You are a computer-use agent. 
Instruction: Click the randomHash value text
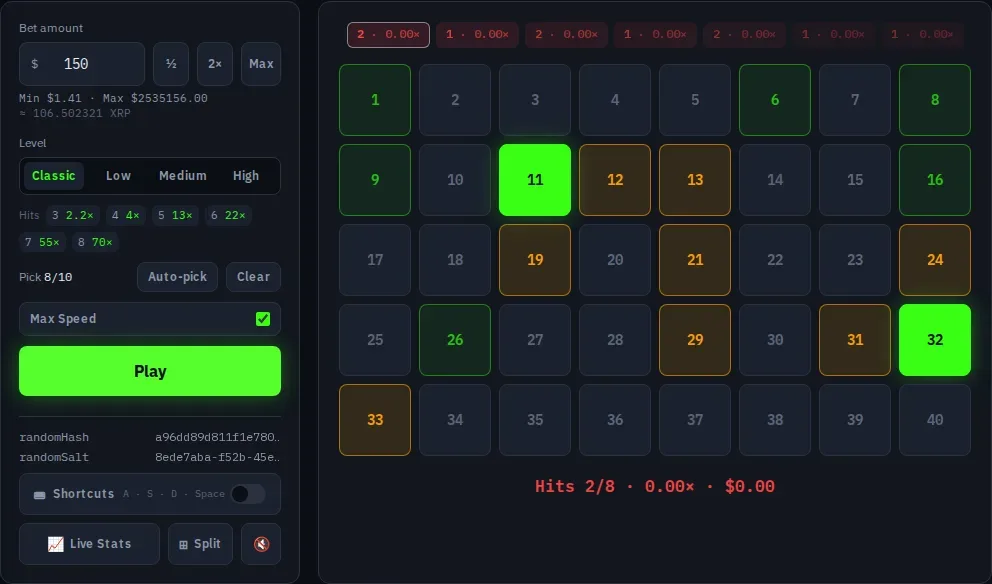[x=217, y=437]
